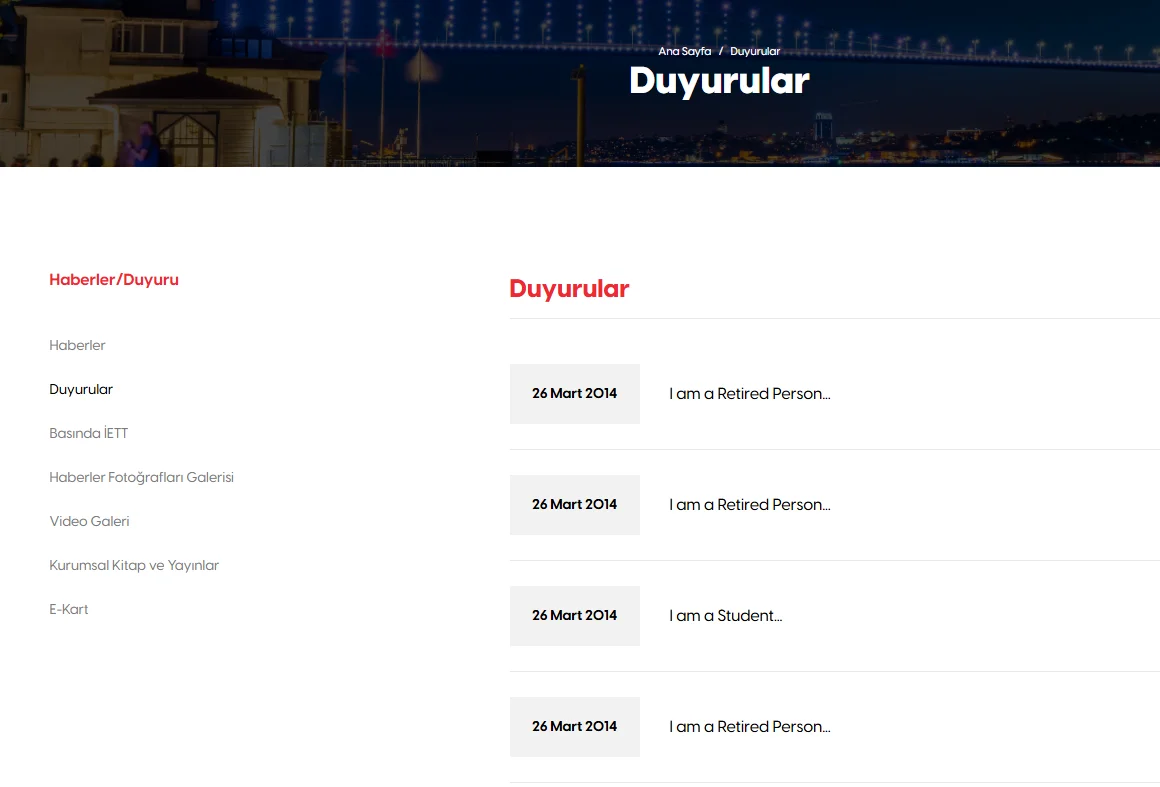The width and height of the screenshot is (1160, 787).
Task: Open Kurumsal Kitap ve Yayınlar
Action: [134, 565]
